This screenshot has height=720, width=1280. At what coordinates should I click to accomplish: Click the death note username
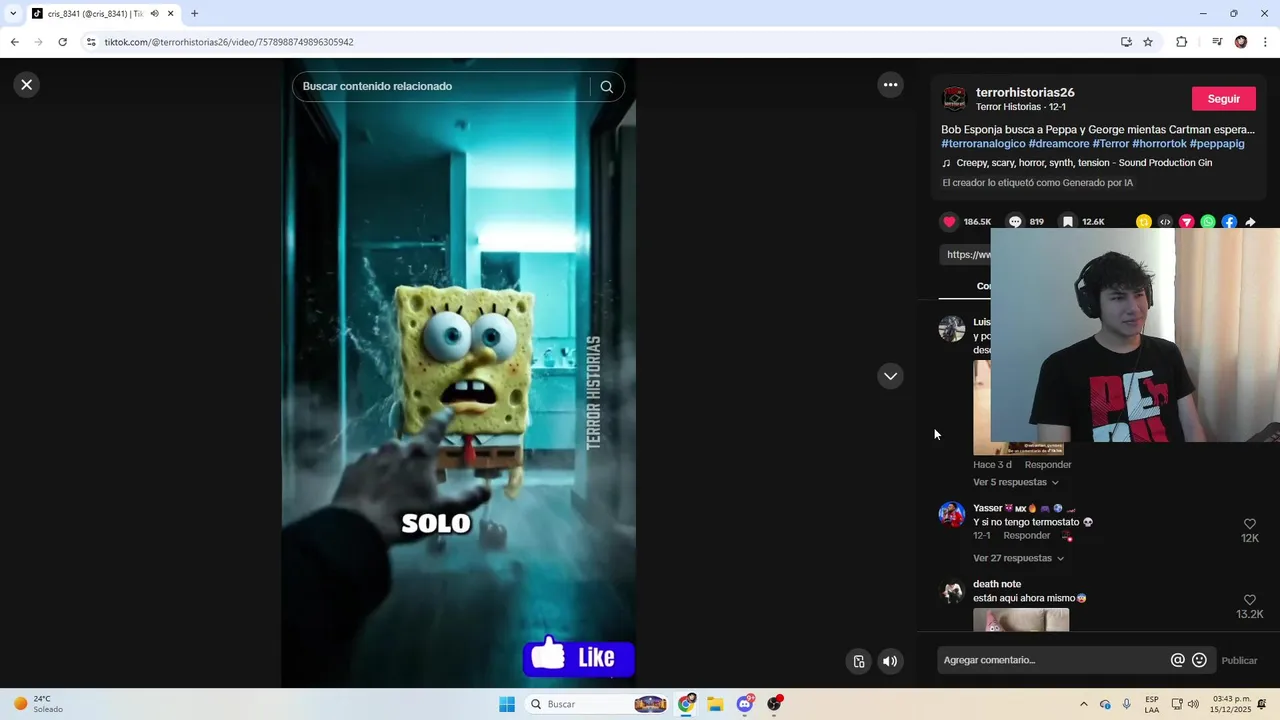click(997, 584)
